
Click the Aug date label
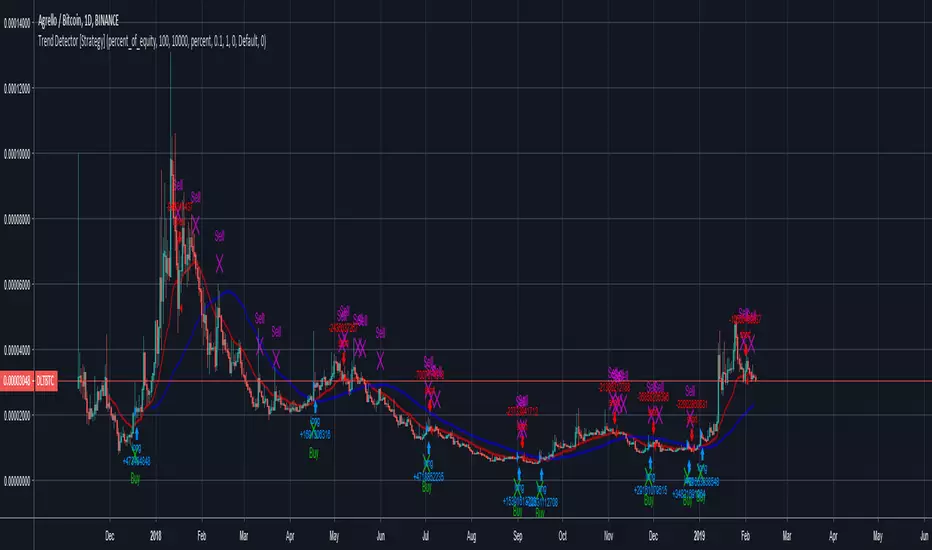pyautogui.click(x=471, y=536)
